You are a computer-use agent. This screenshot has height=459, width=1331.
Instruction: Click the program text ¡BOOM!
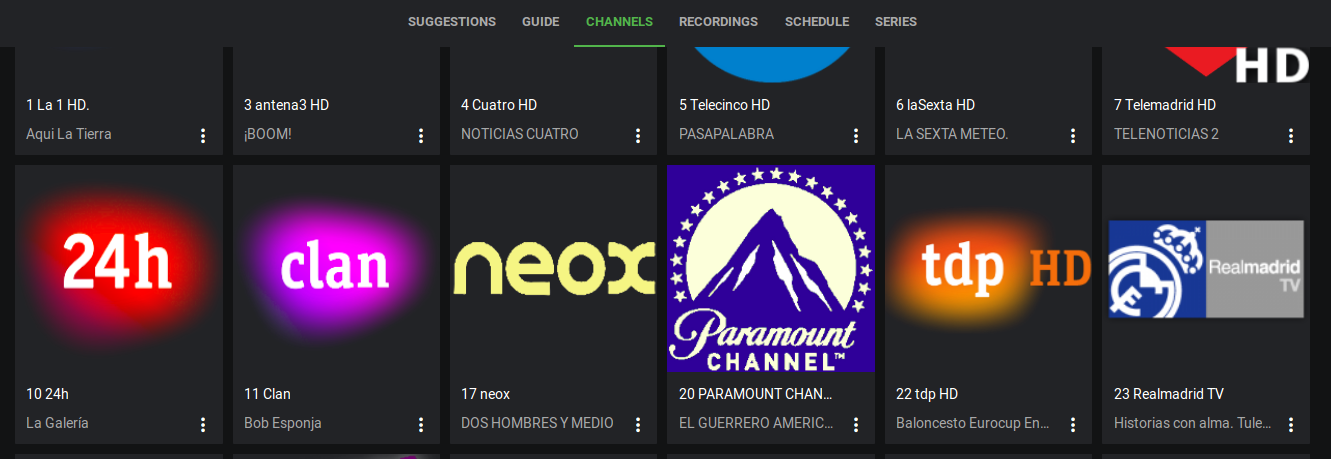[268, 134]
